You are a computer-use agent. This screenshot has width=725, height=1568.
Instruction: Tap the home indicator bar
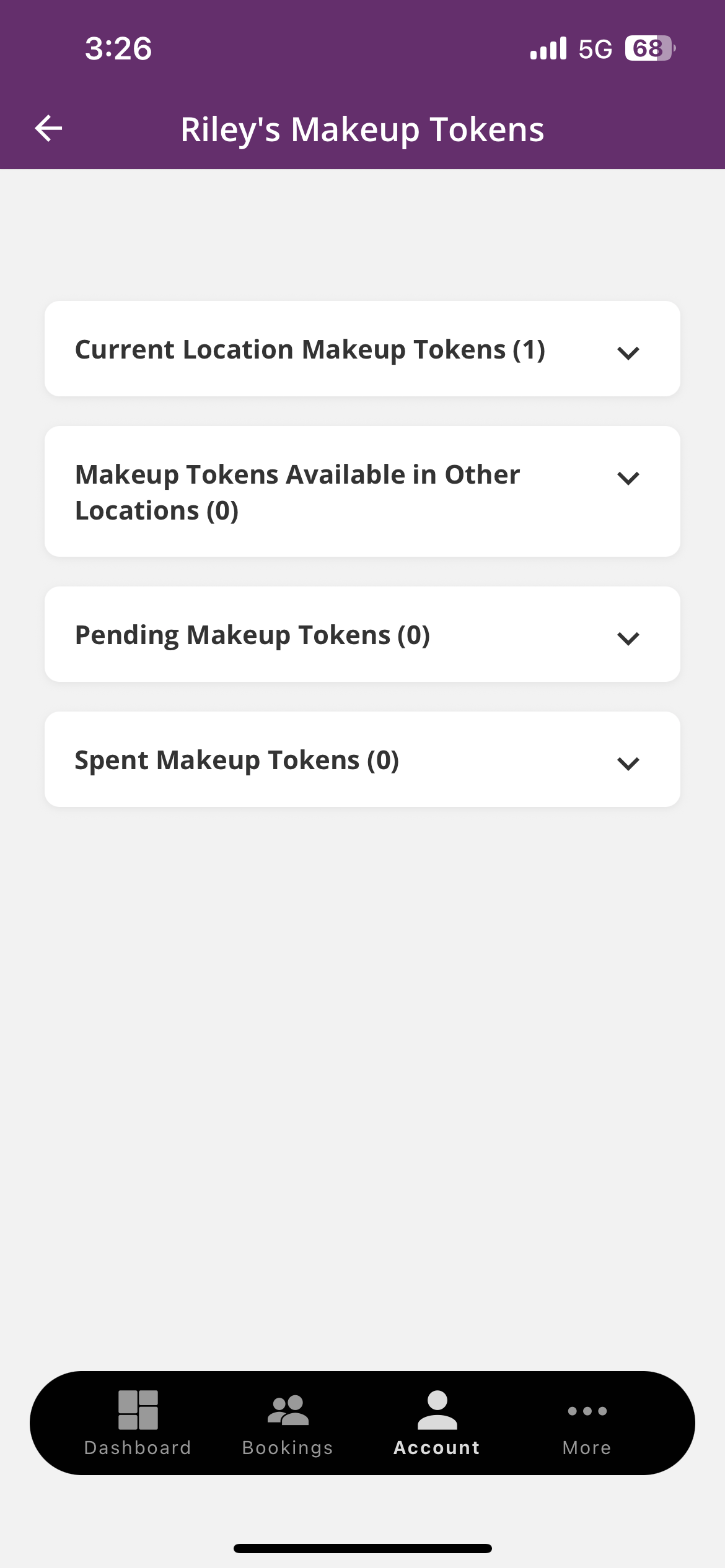(x=362, y=1549)
